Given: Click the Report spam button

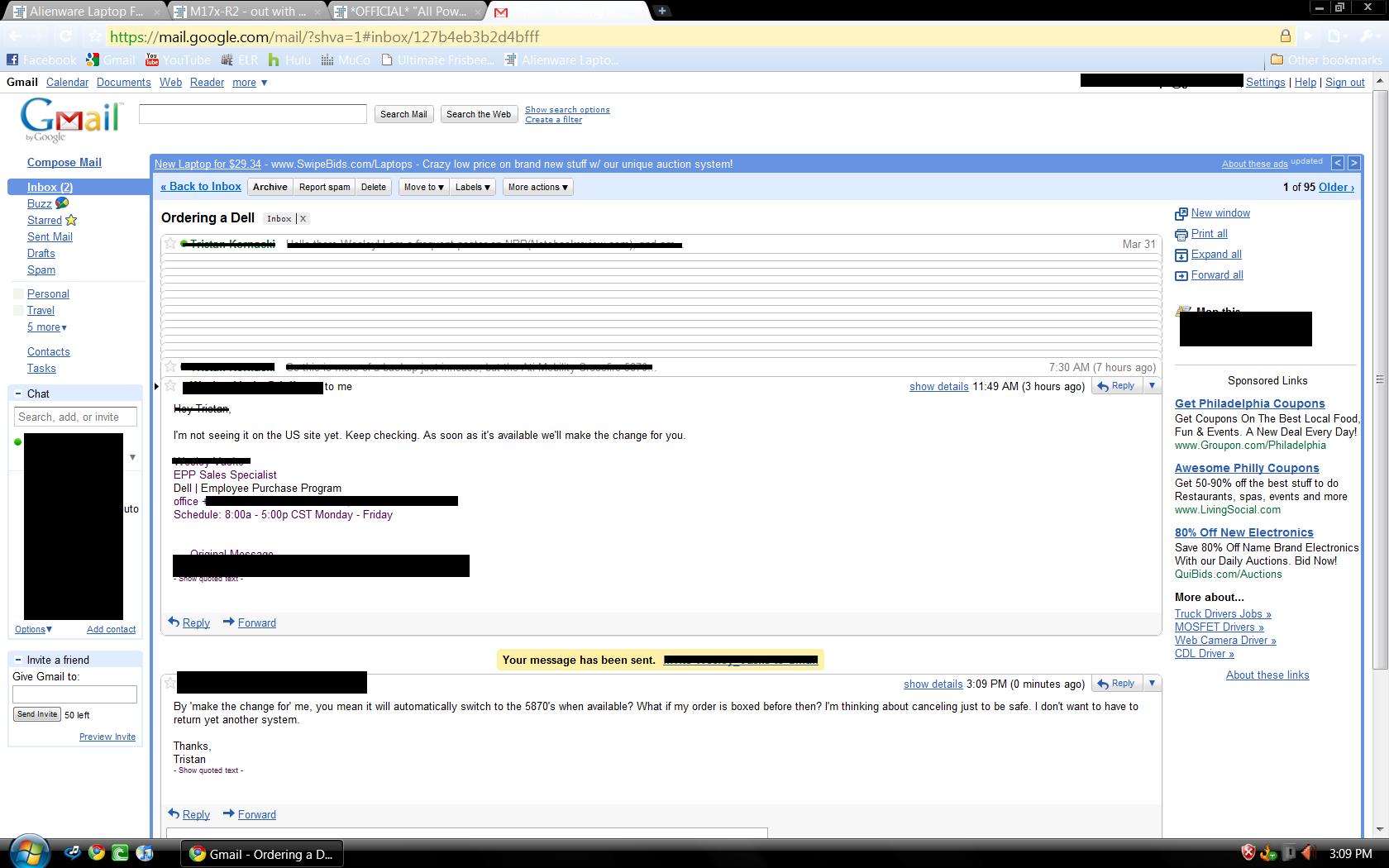Looking at the screenshot, I should point(324,187).
